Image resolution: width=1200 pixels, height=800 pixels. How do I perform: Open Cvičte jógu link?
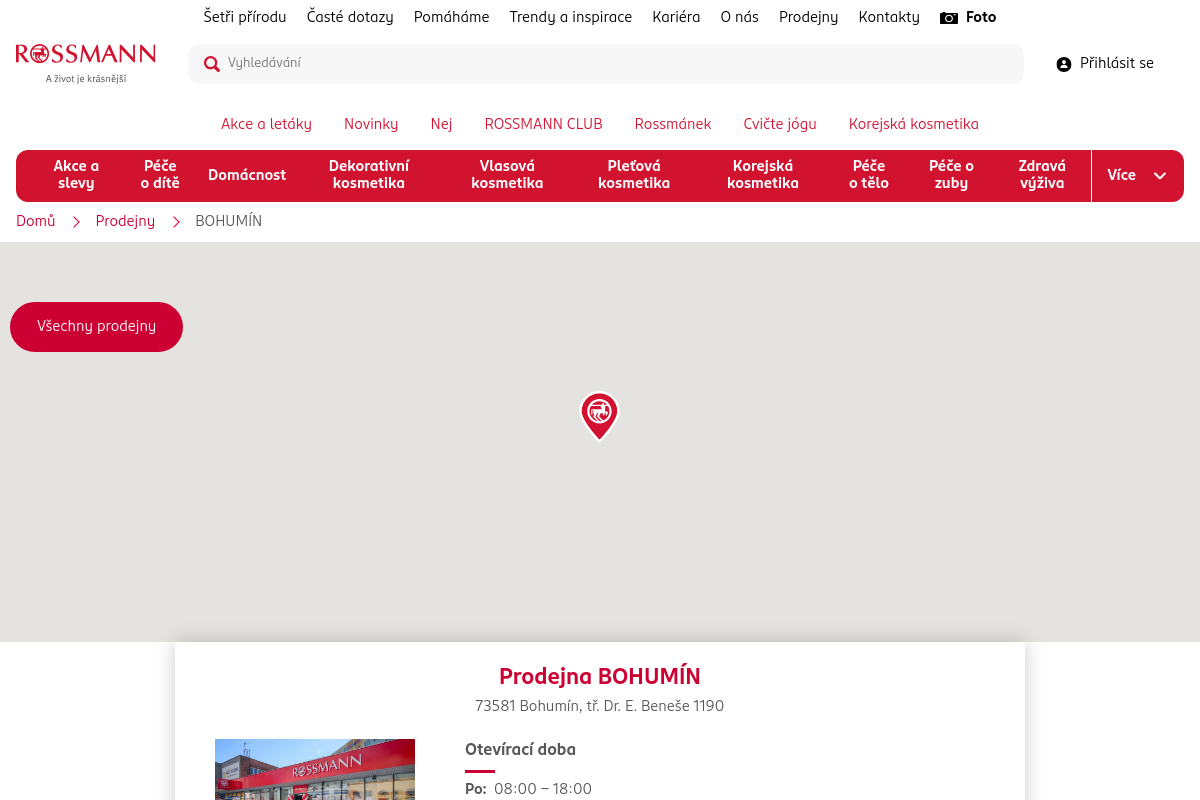point(780,124)
